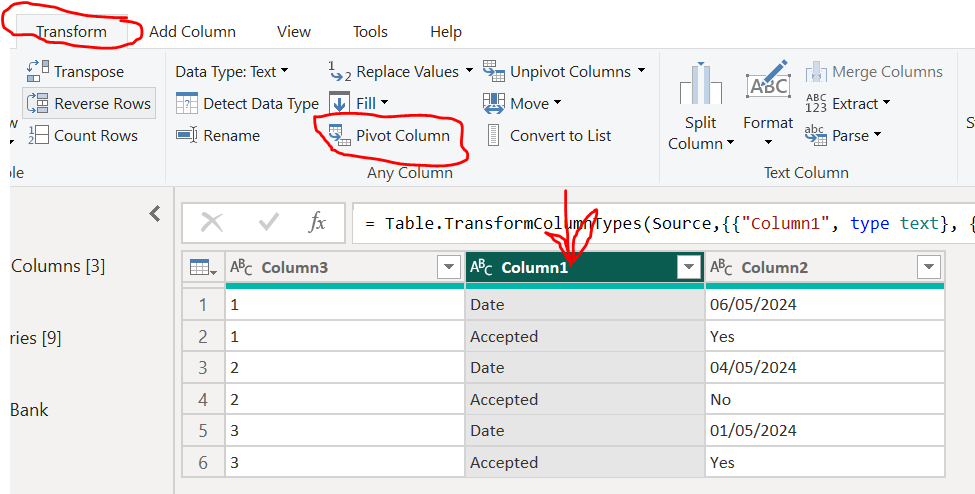Open the Format dropdown arrow
975x494 pixels.
tap(768, 142)
